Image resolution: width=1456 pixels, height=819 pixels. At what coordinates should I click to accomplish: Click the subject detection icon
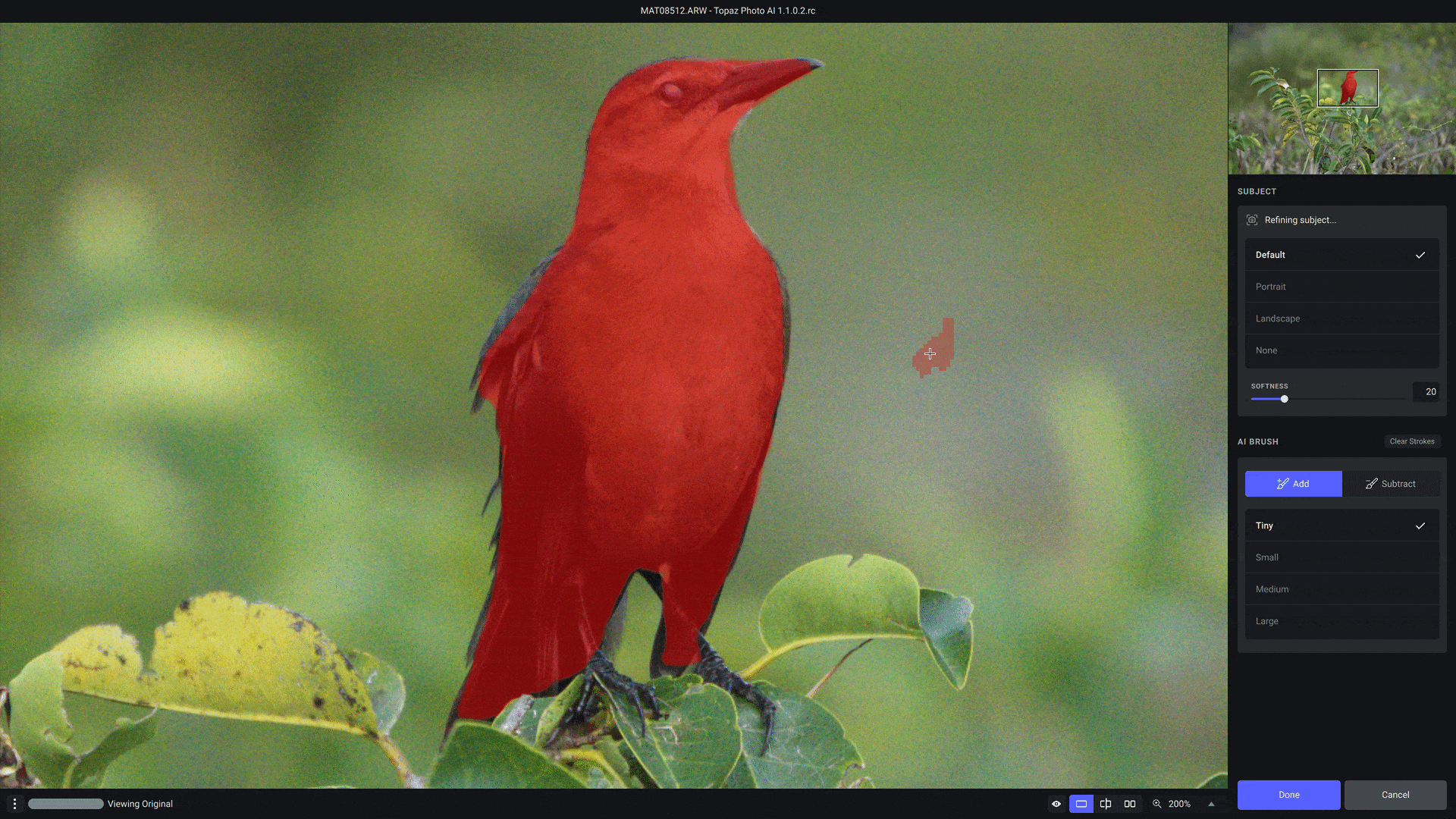click(1252, 220)
